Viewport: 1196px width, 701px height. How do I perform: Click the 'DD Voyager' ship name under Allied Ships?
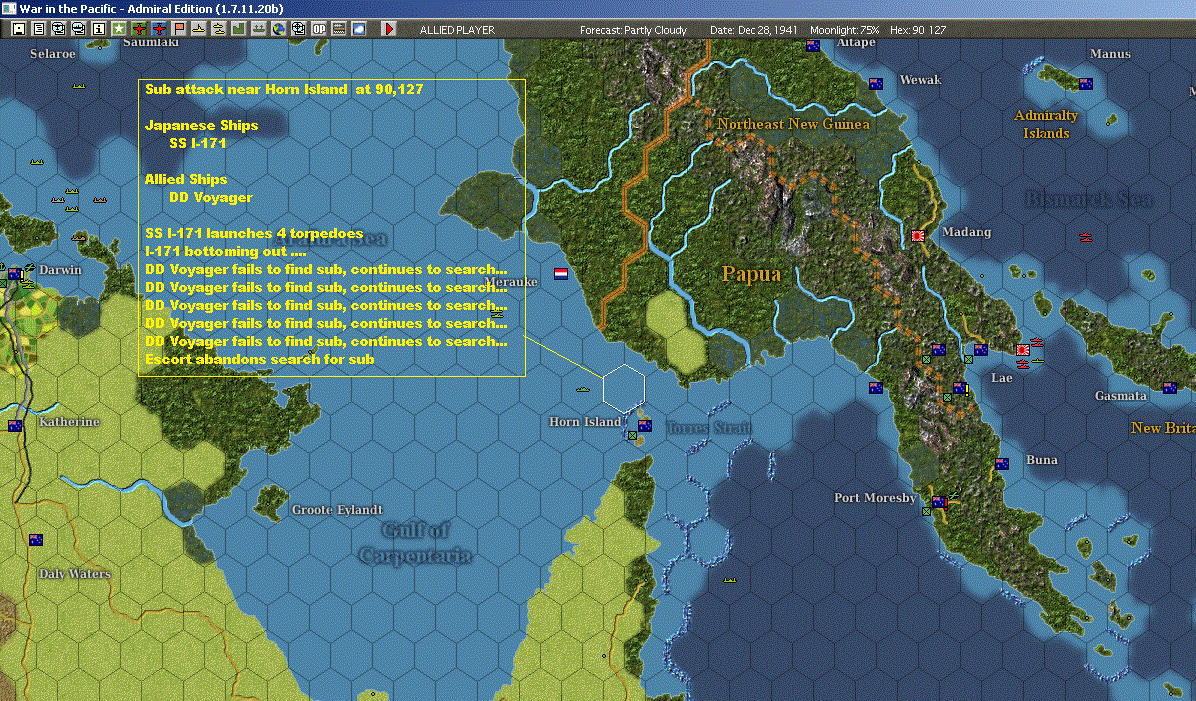(x=211, y=198)
